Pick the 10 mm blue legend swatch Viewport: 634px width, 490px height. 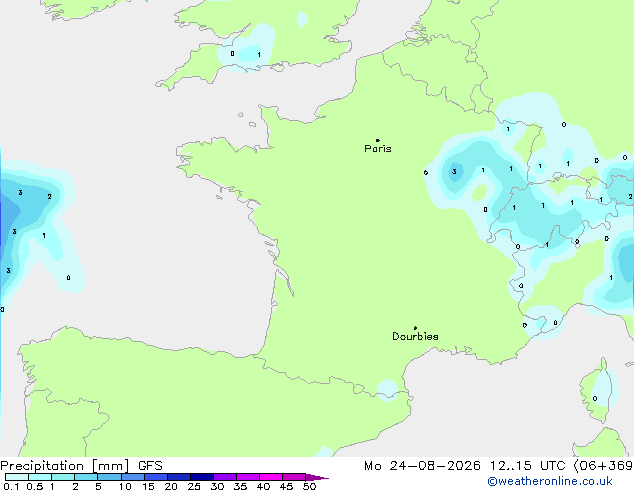click(x=133, y=477)
